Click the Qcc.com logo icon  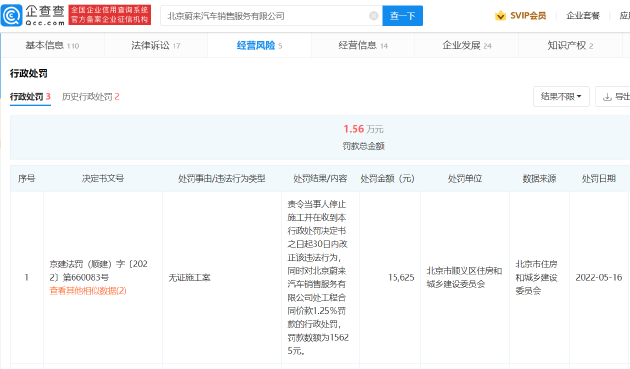pos(12,16)
